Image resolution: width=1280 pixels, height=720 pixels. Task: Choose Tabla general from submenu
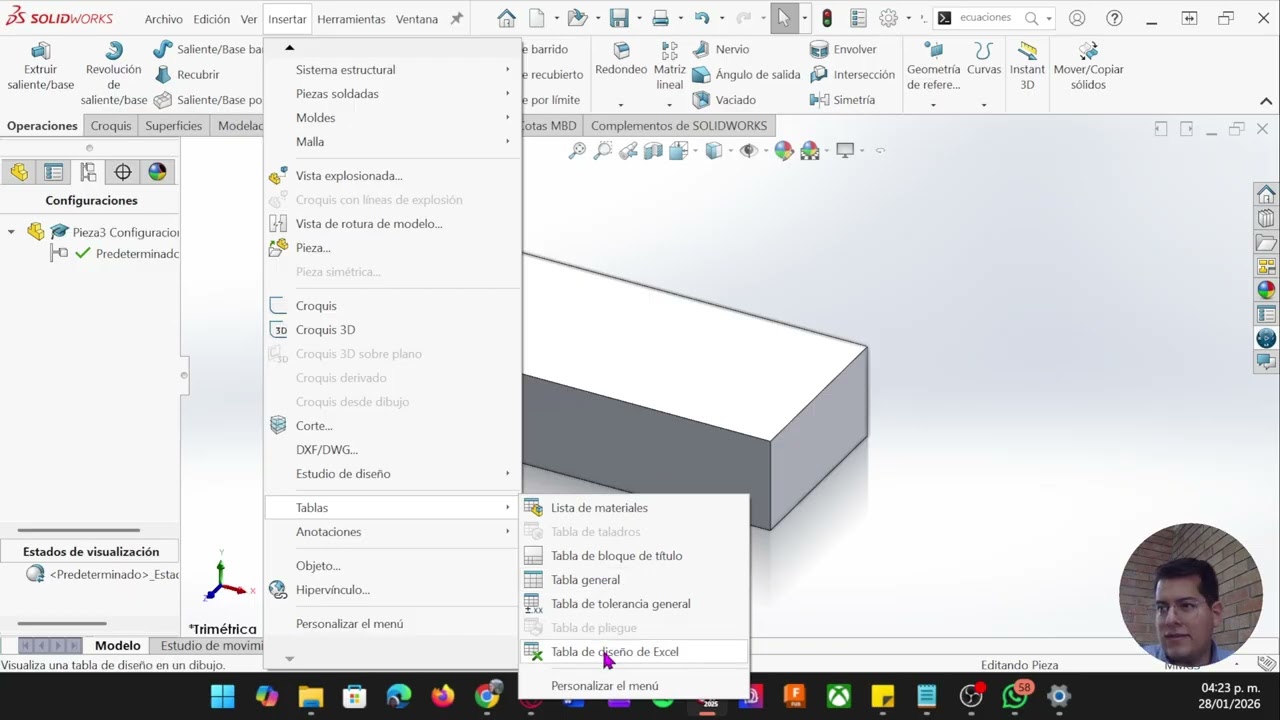634,580
